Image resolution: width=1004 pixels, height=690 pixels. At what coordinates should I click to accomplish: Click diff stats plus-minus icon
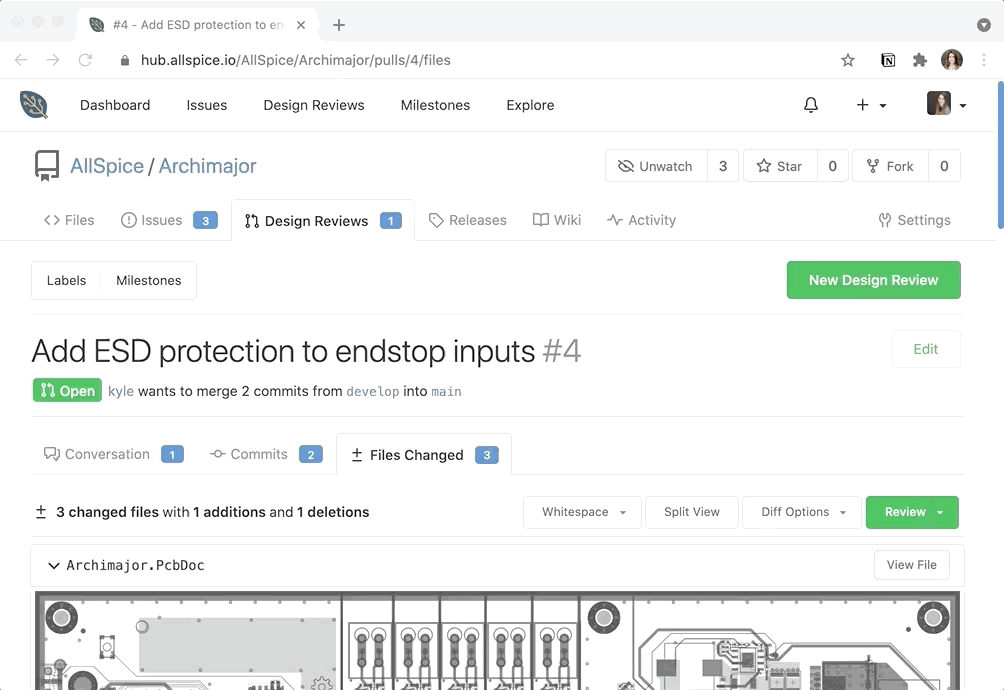pos(41,512)
